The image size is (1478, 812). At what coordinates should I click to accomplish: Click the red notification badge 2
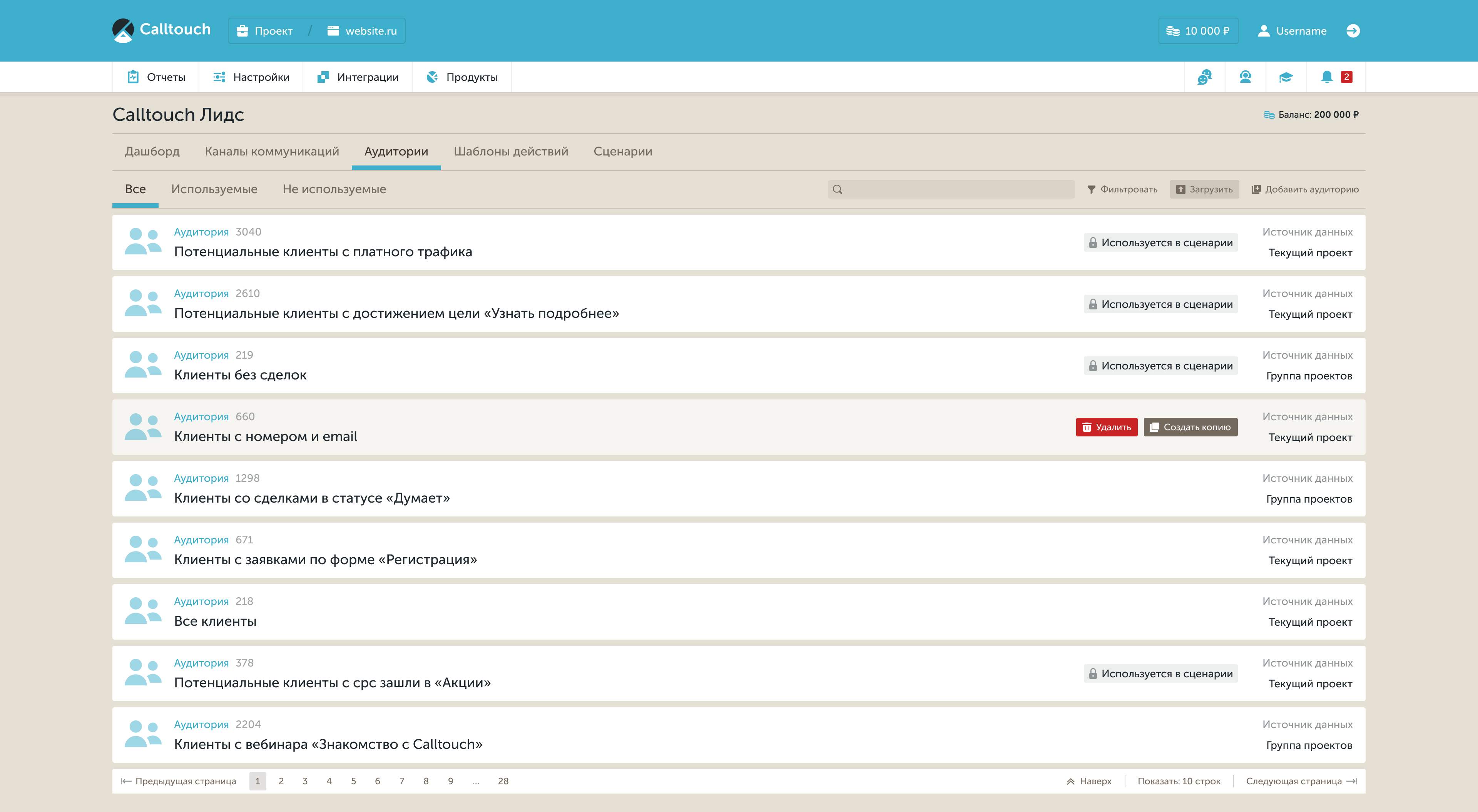click(1347, 77)
